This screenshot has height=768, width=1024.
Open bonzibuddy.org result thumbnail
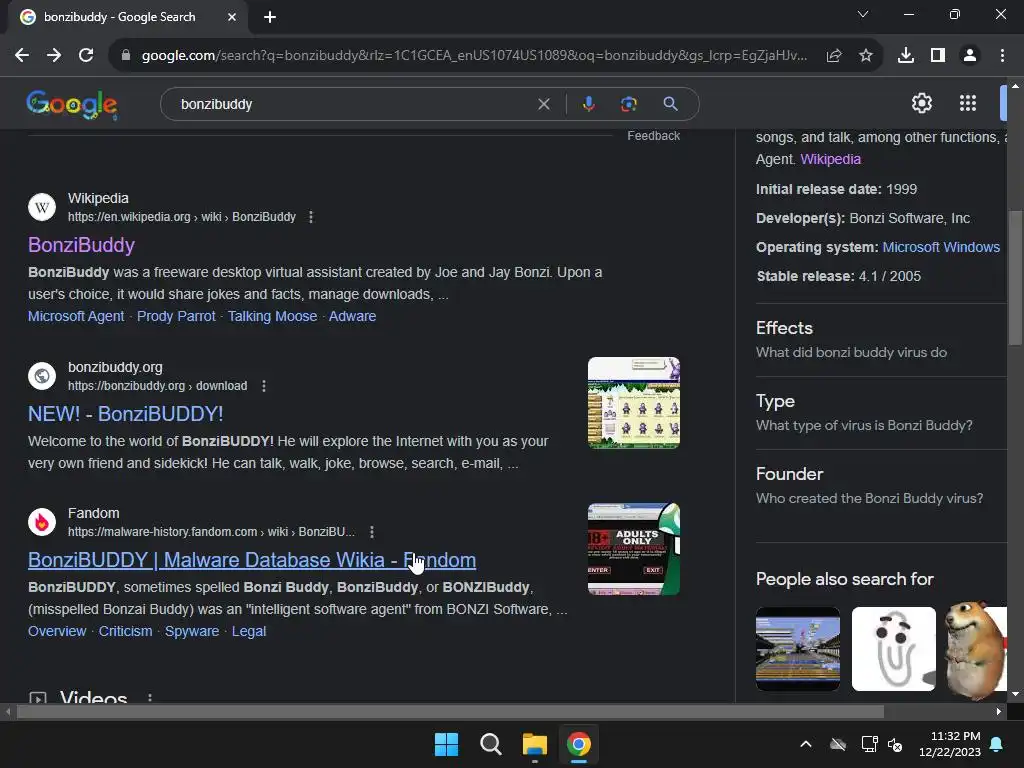[x=633, y=403]
